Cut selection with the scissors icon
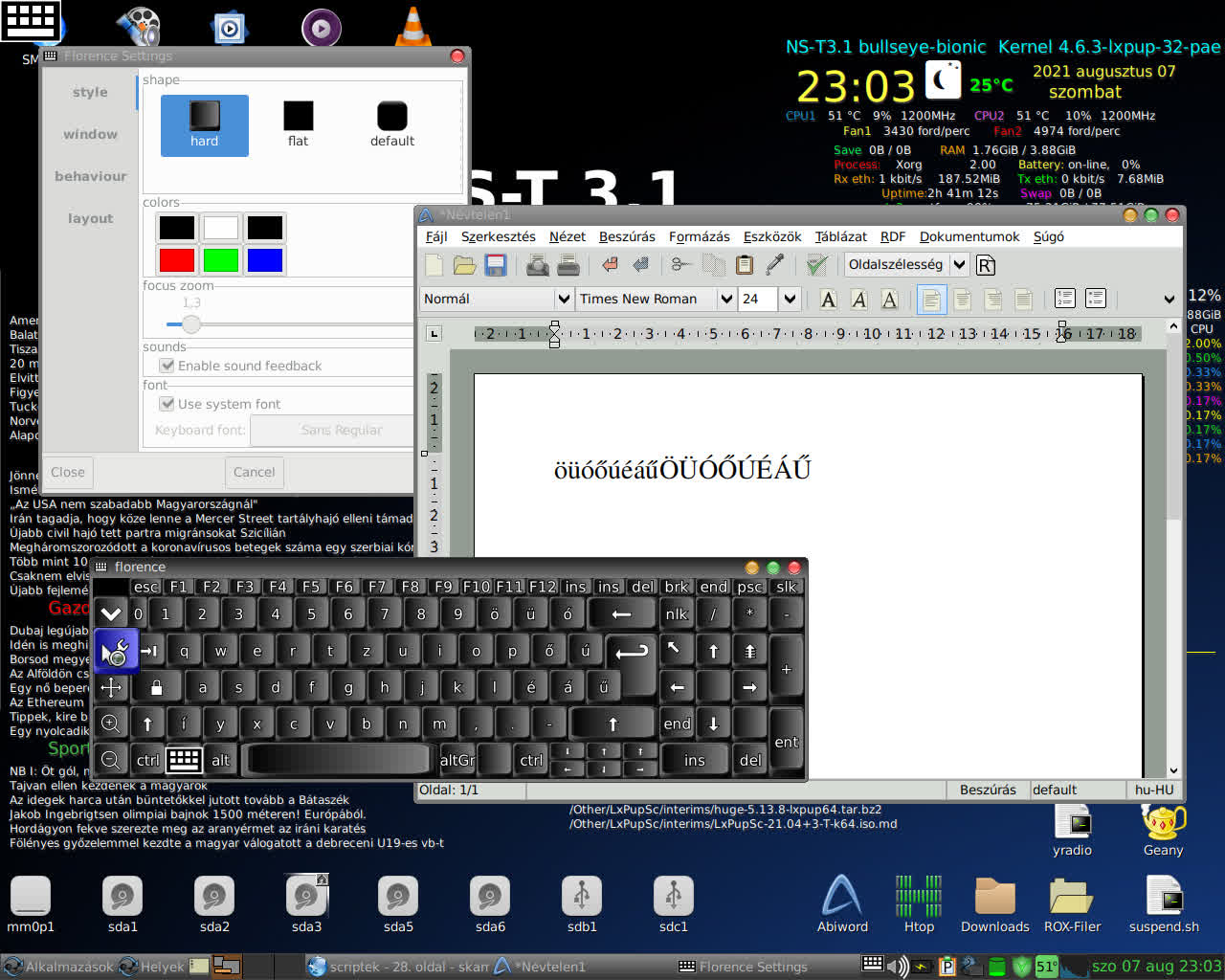The height and width of the screenshot is (980, 1225). (681, 265)
